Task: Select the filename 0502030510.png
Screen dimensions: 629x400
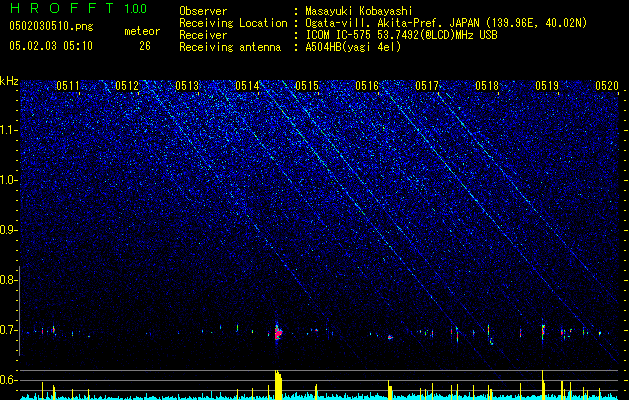Action: pos(51,27)
